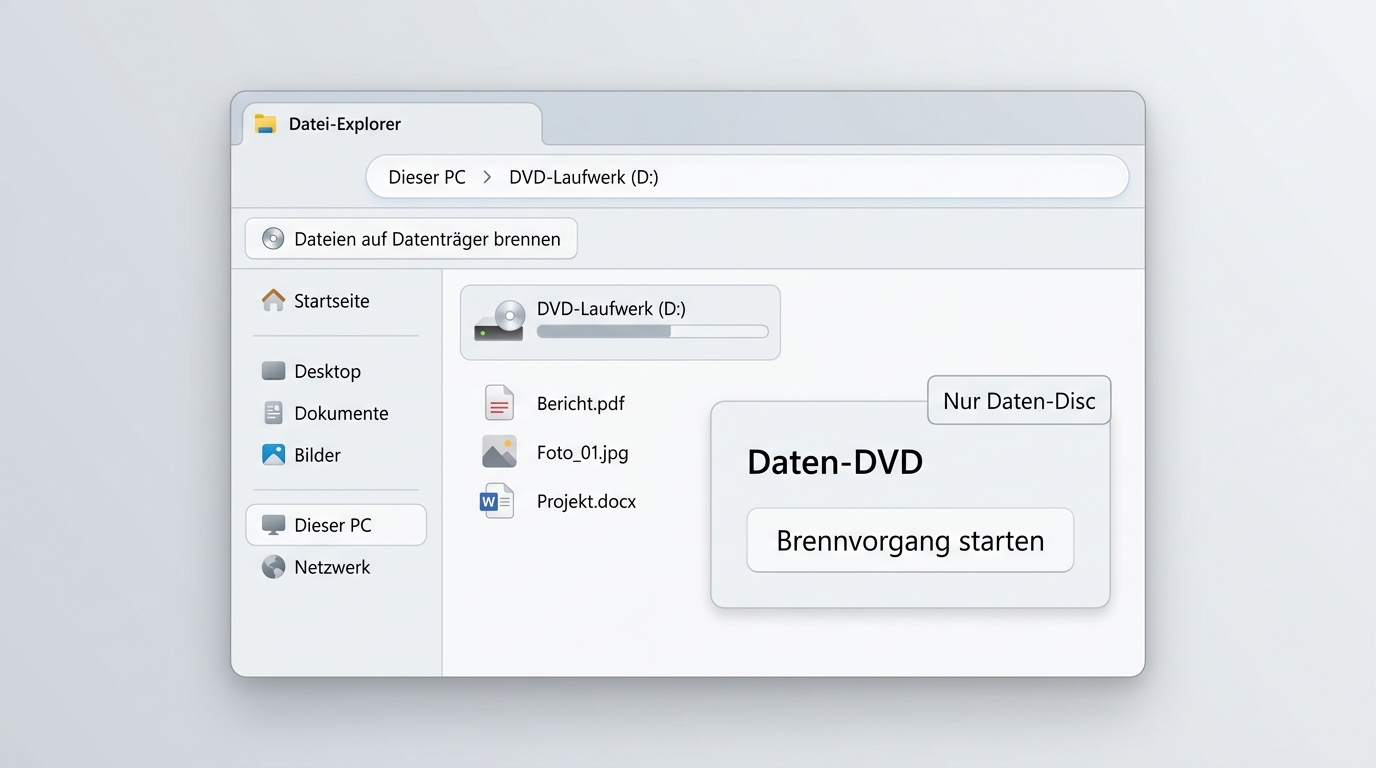Image resolution: width=1376 pixels, height=768 pixels.
Task: Select the file name Foto_01.jpg
Action: coord(583,452)
